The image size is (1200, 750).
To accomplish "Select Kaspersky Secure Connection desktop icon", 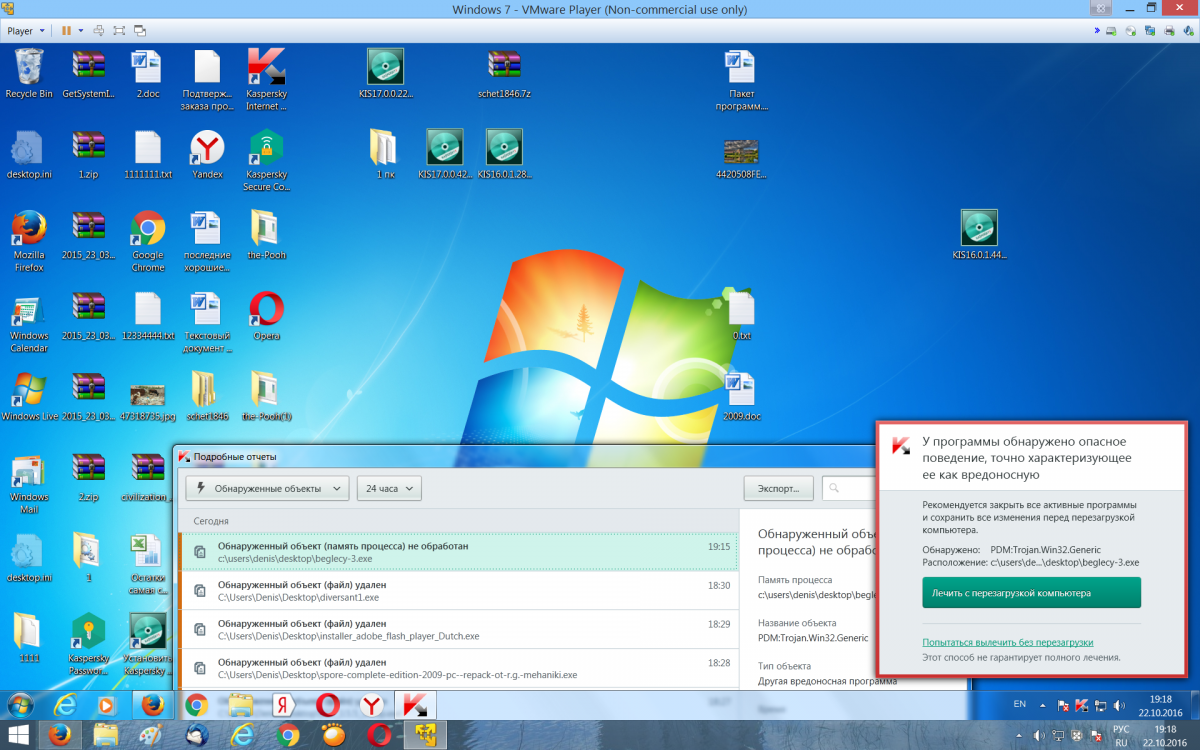I will pyautogui.click(x=266, y=160).
